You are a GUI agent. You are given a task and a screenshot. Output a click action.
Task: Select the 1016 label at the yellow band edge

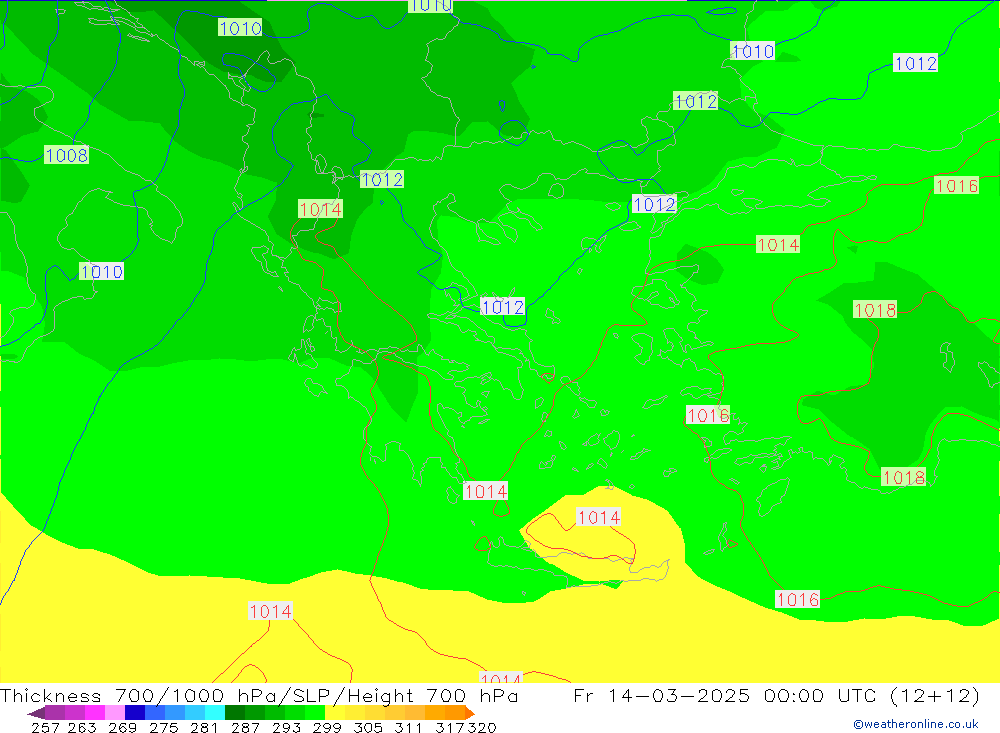tap(797, 599)
